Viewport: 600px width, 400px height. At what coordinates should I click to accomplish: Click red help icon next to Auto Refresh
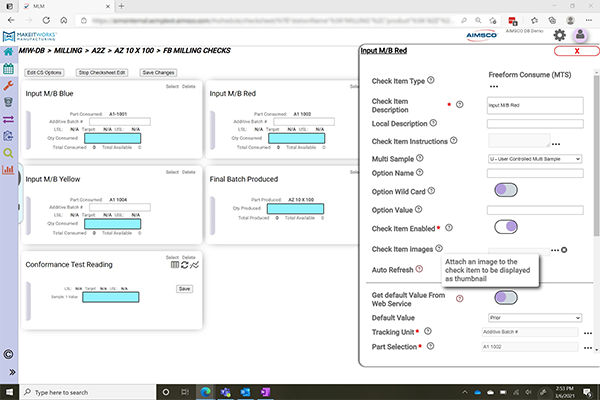pos(419,269)
